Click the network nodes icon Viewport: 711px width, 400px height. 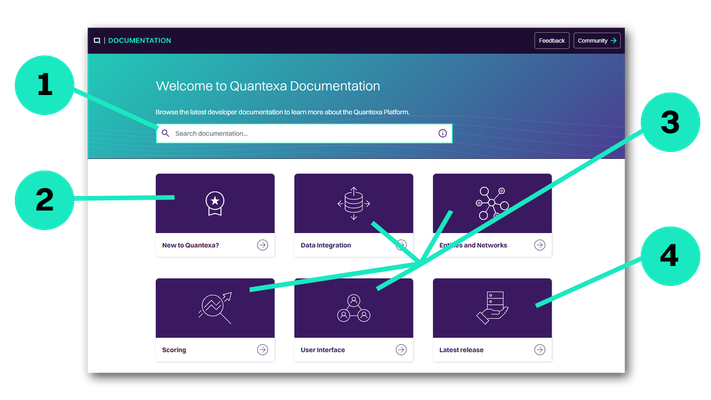(x=492, y=204)
